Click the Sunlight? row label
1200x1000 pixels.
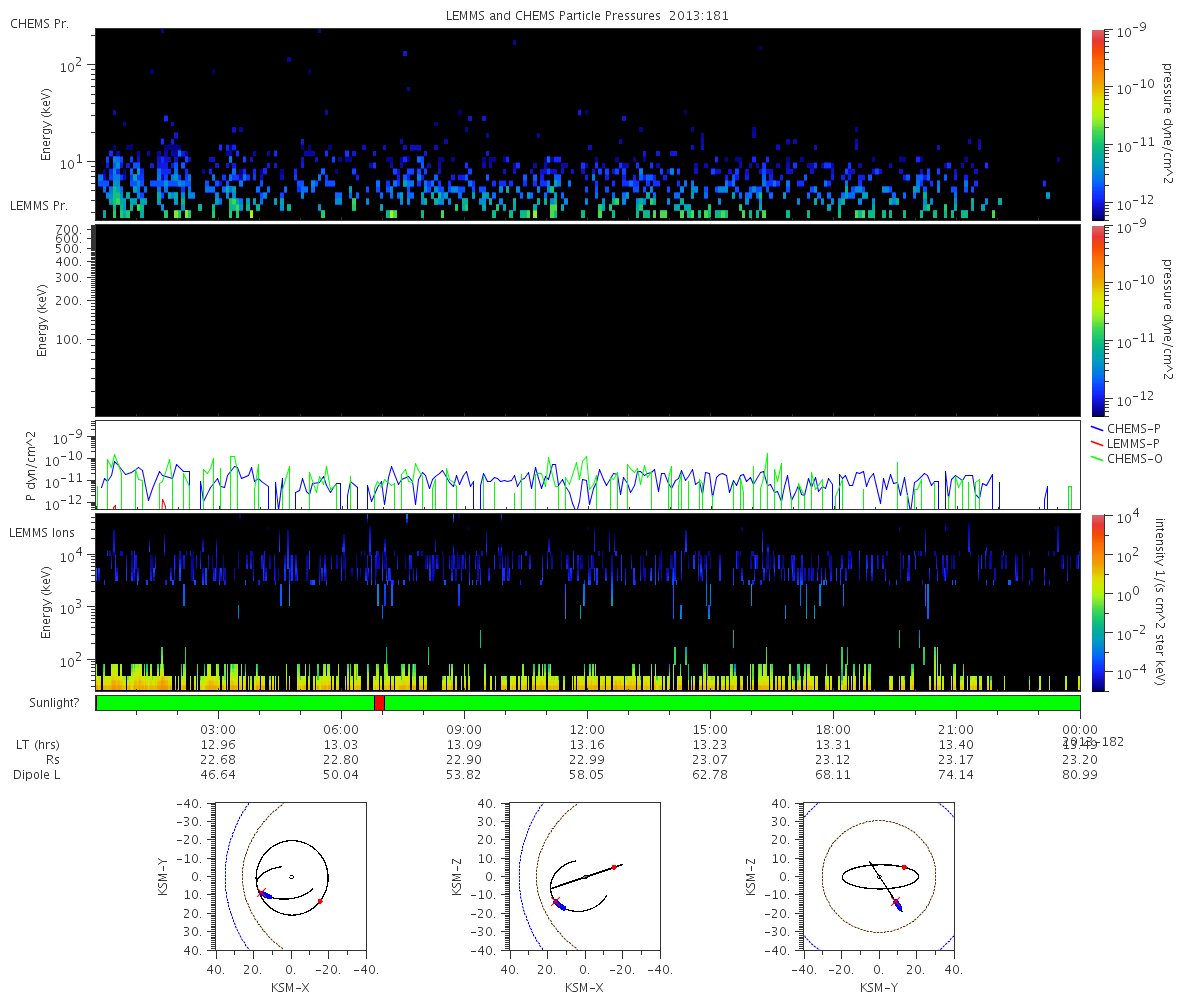pos(53,703)
